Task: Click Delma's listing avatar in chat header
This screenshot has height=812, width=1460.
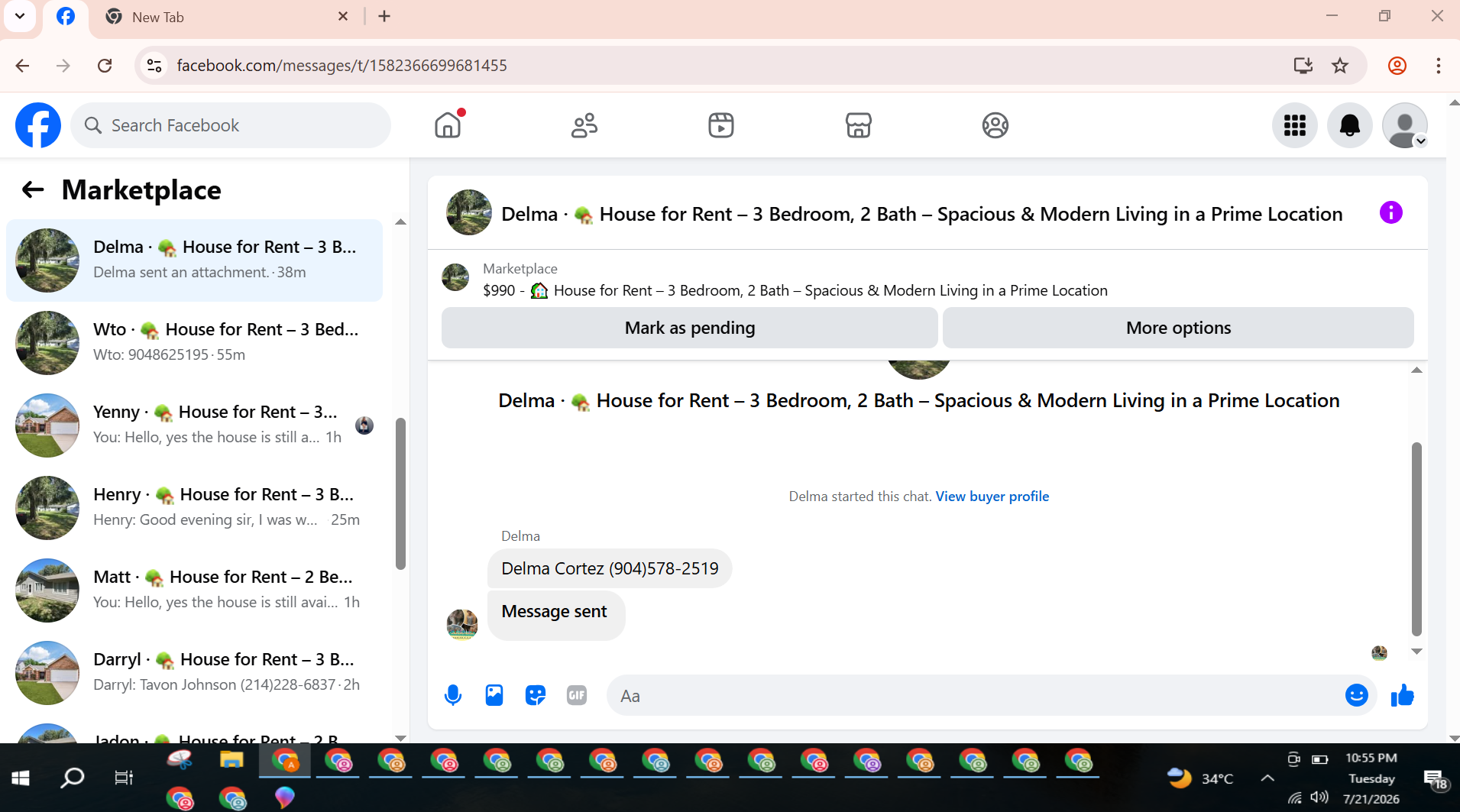Action: (x=469, y=212)
